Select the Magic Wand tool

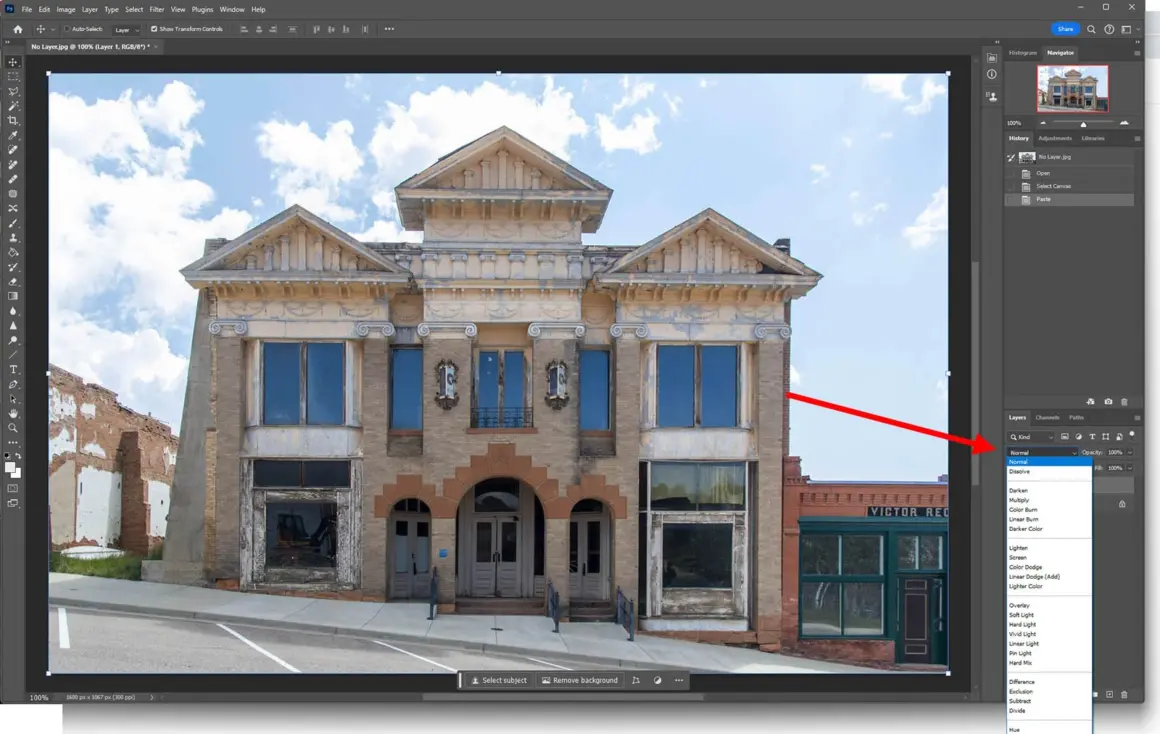pyautogui.click(x=13, y=106)
